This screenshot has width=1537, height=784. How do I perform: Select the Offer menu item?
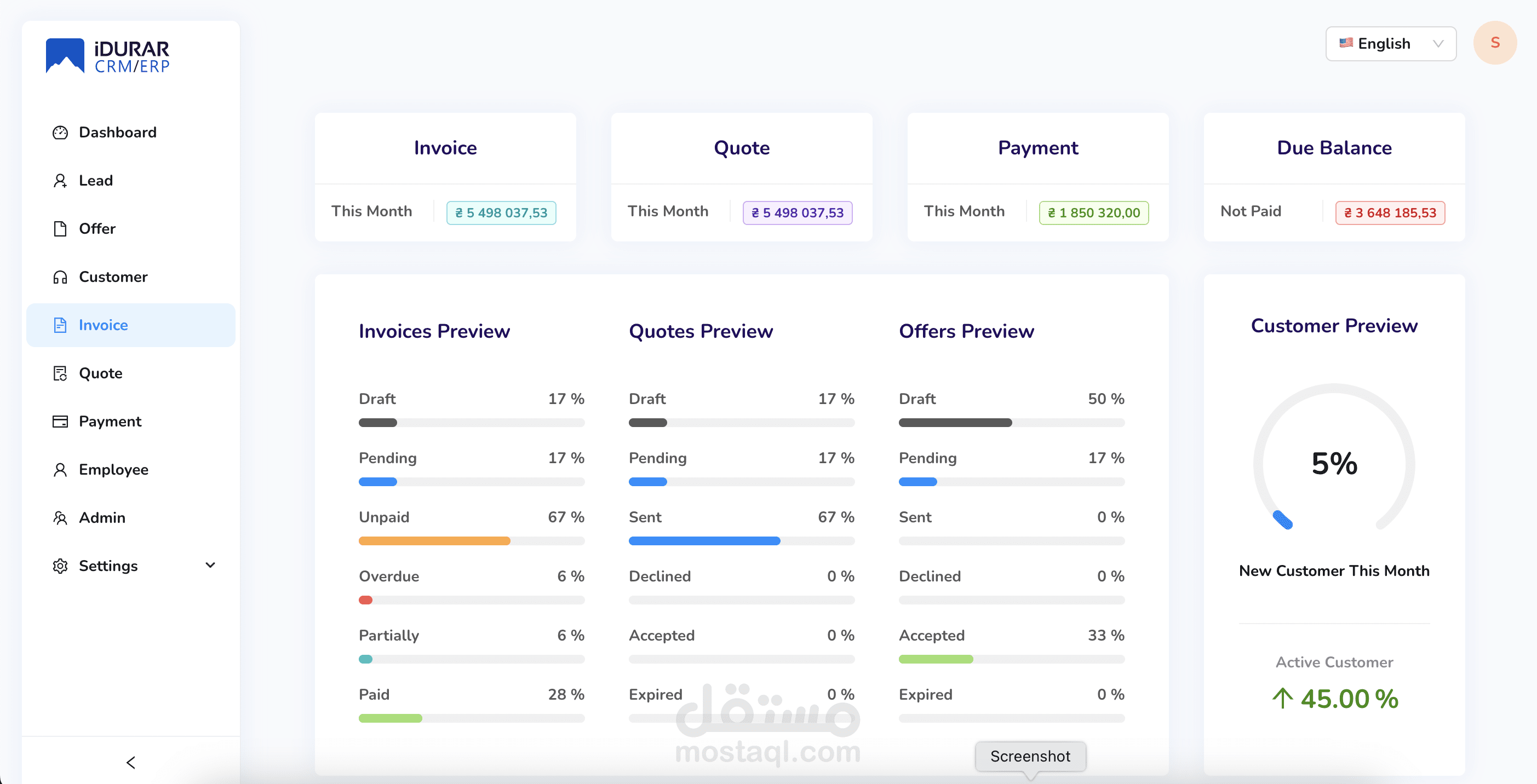point(131,229)
